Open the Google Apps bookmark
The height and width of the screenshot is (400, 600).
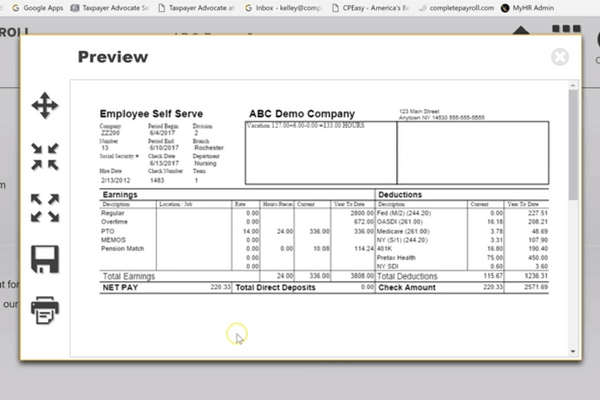pos(38,8)
